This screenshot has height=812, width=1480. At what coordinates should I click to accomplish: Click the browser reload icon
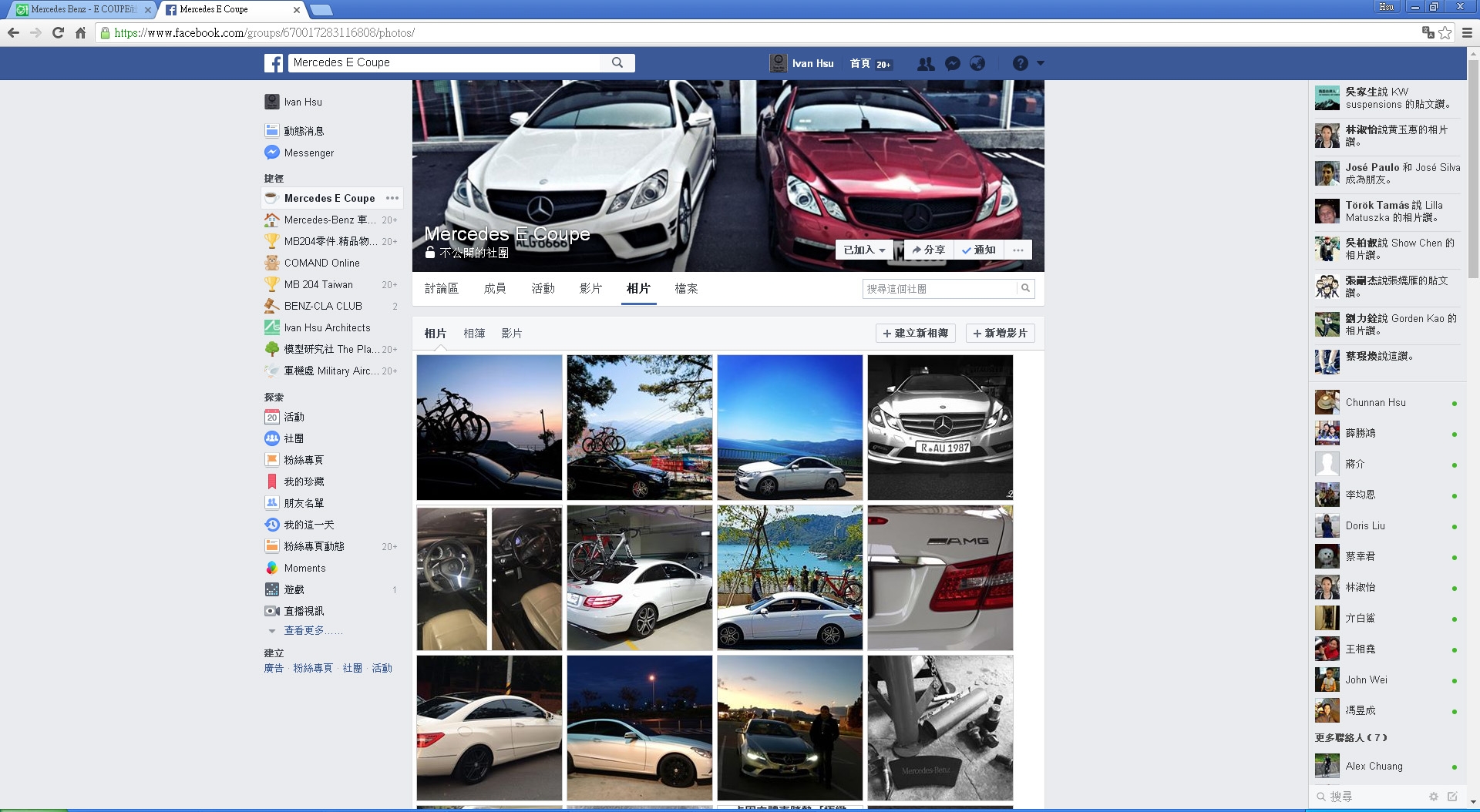pos(58,32)
